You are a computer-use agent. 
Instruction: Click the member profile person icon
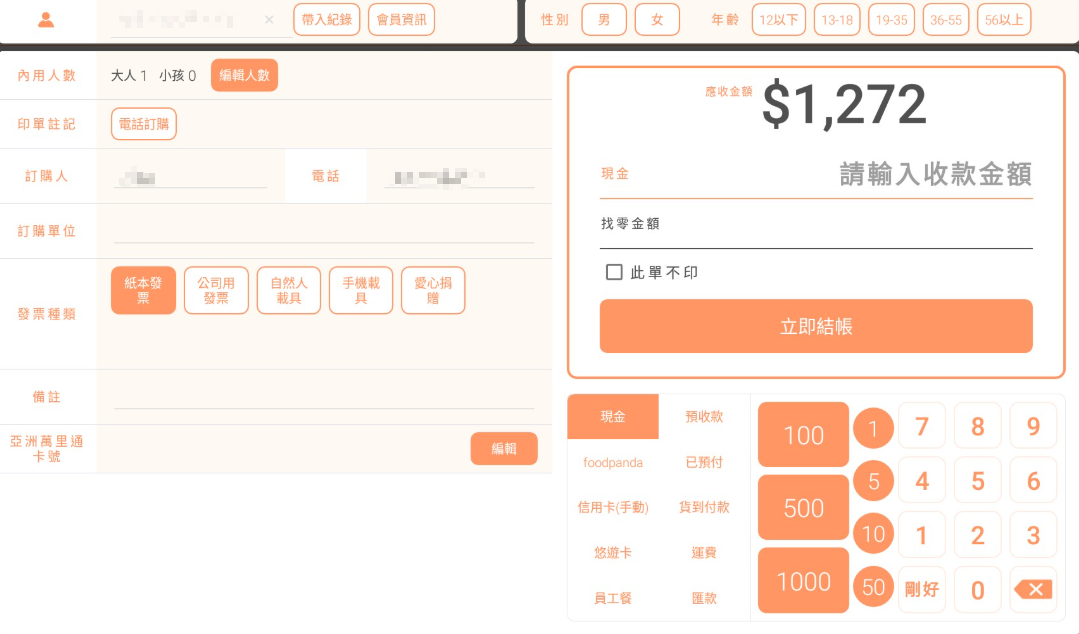46,20
